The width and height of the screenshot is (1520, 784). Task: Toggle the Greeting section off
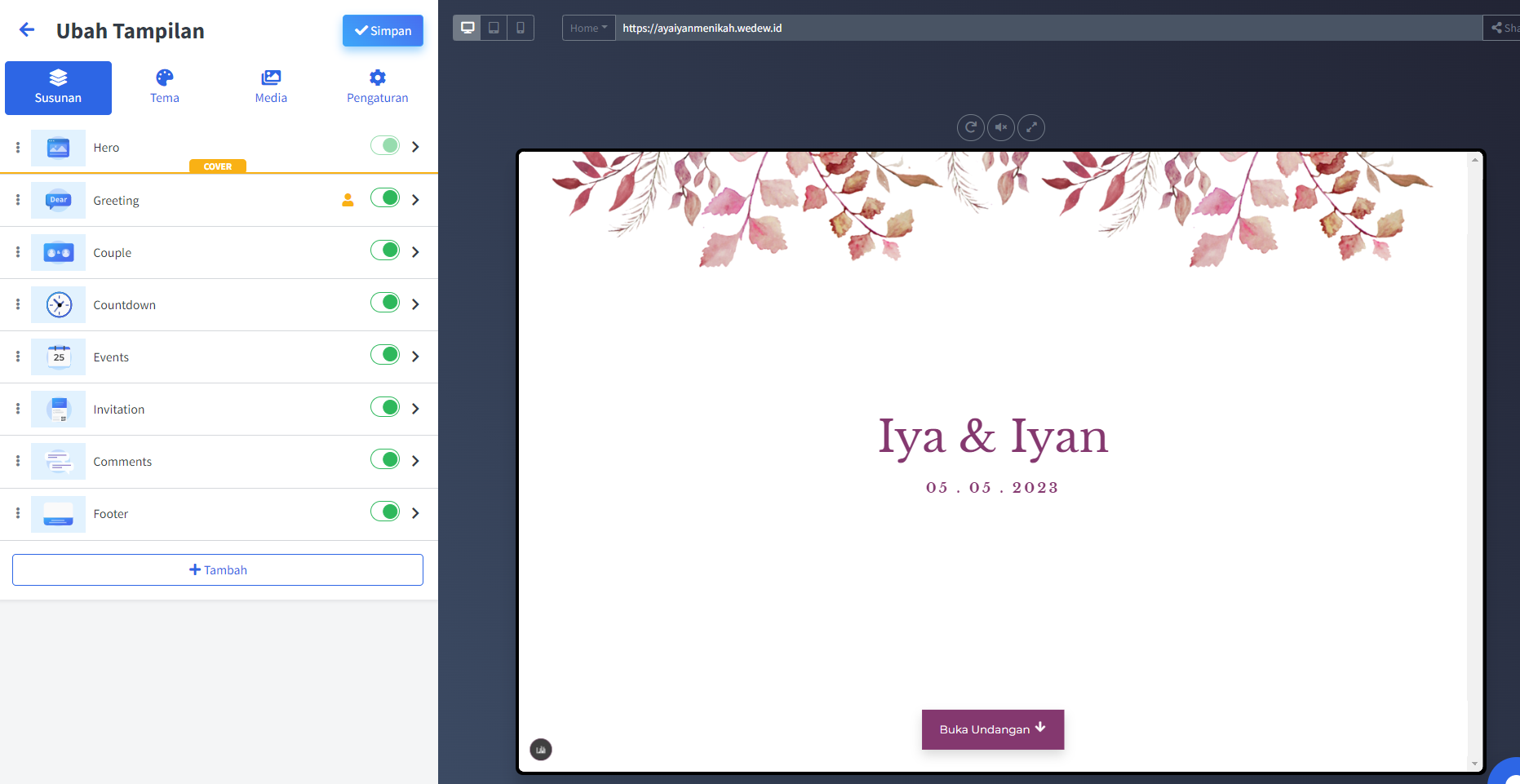click(x=385, y=197)
